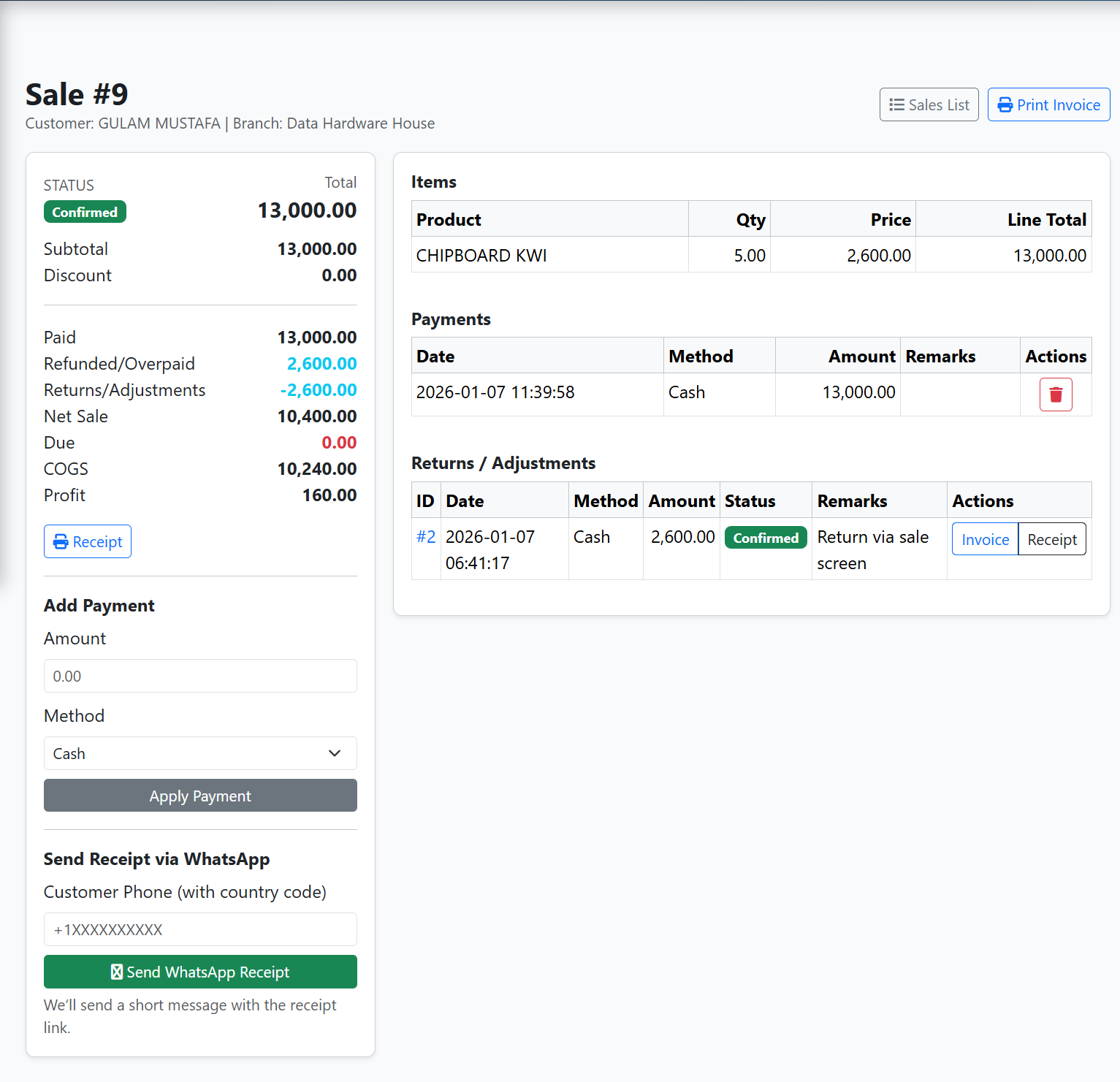Expand the Cash method selector chevron
Image resolution: width=1120 pixels, height=1082 pixels.
335,753
